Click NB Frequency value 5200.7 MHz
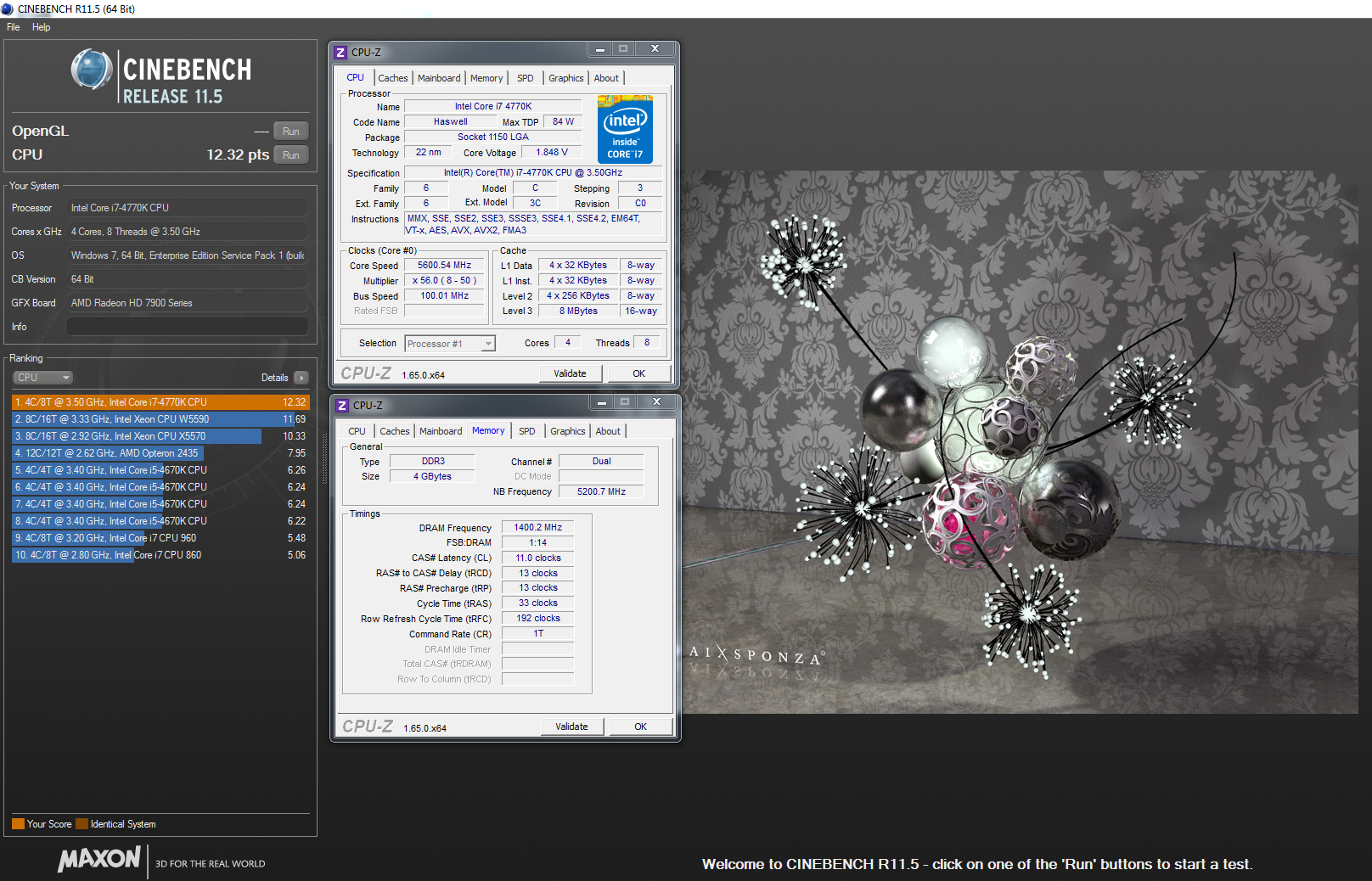 tap(601, 491)
